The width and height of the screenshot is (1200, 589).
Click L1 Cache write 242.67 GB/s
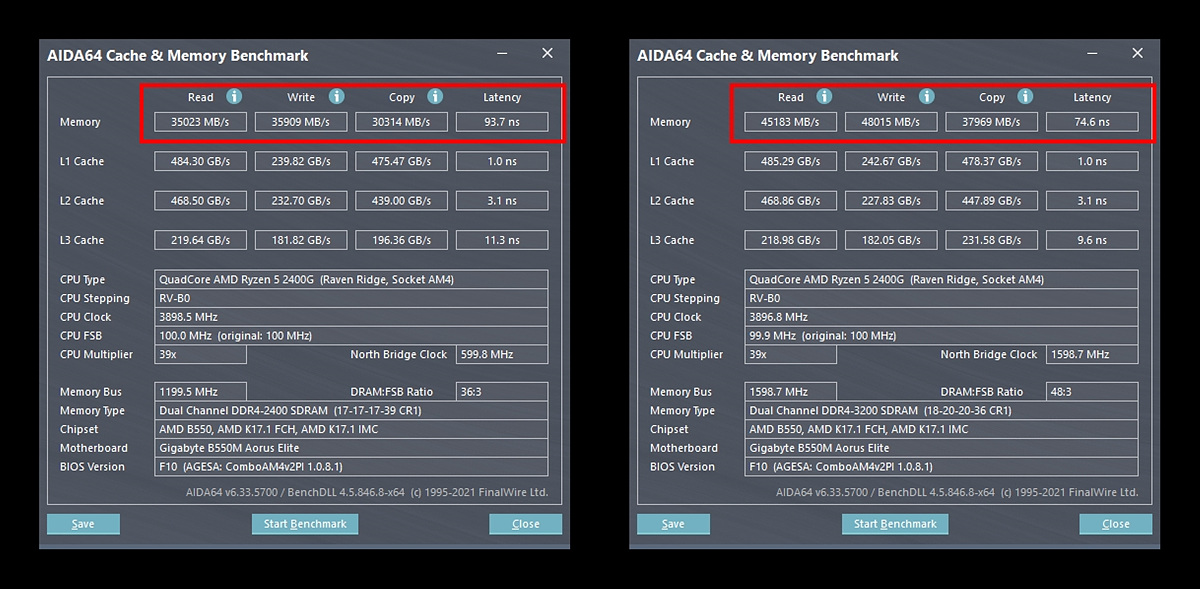tap(891, 161)
